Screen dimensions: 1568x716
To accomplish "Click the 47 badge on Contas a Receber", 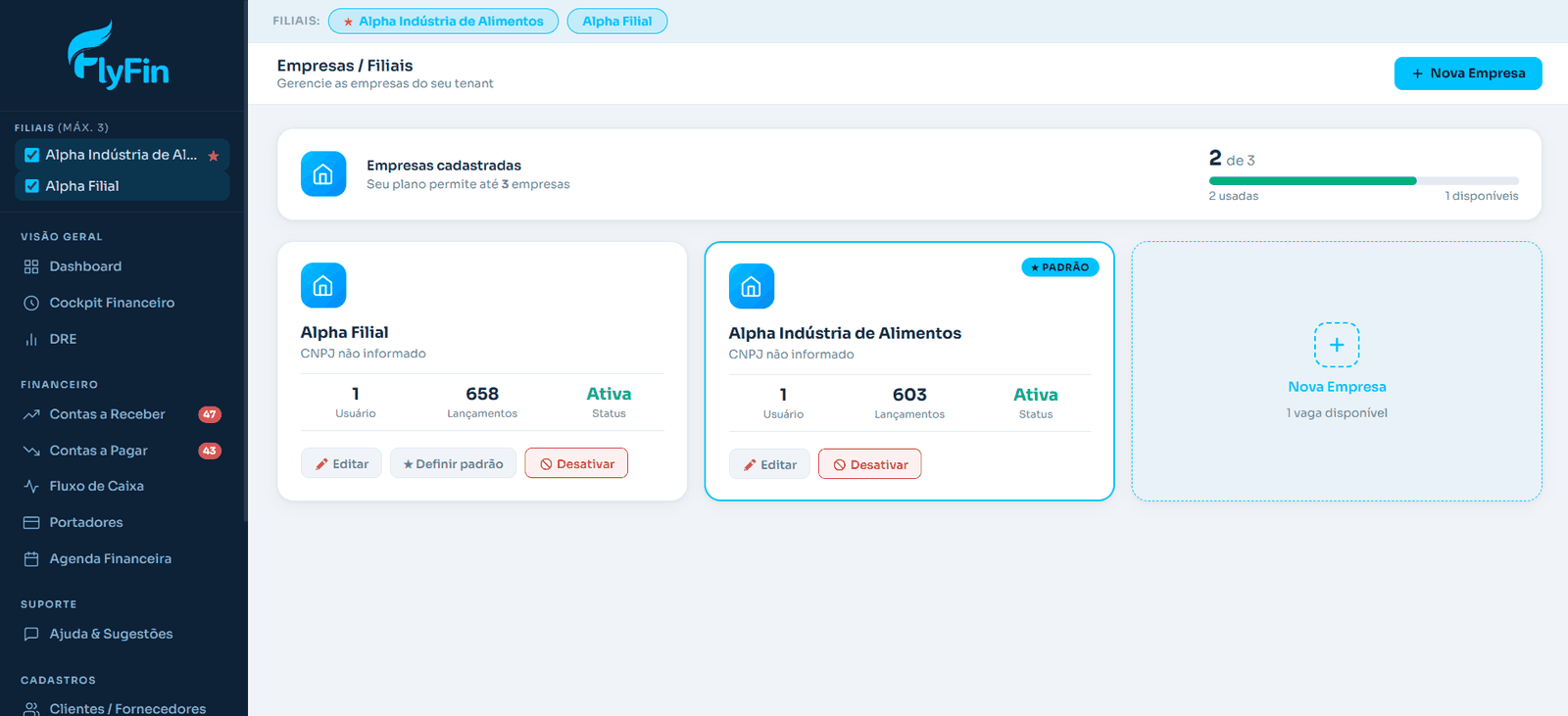I will click(210, 414).
